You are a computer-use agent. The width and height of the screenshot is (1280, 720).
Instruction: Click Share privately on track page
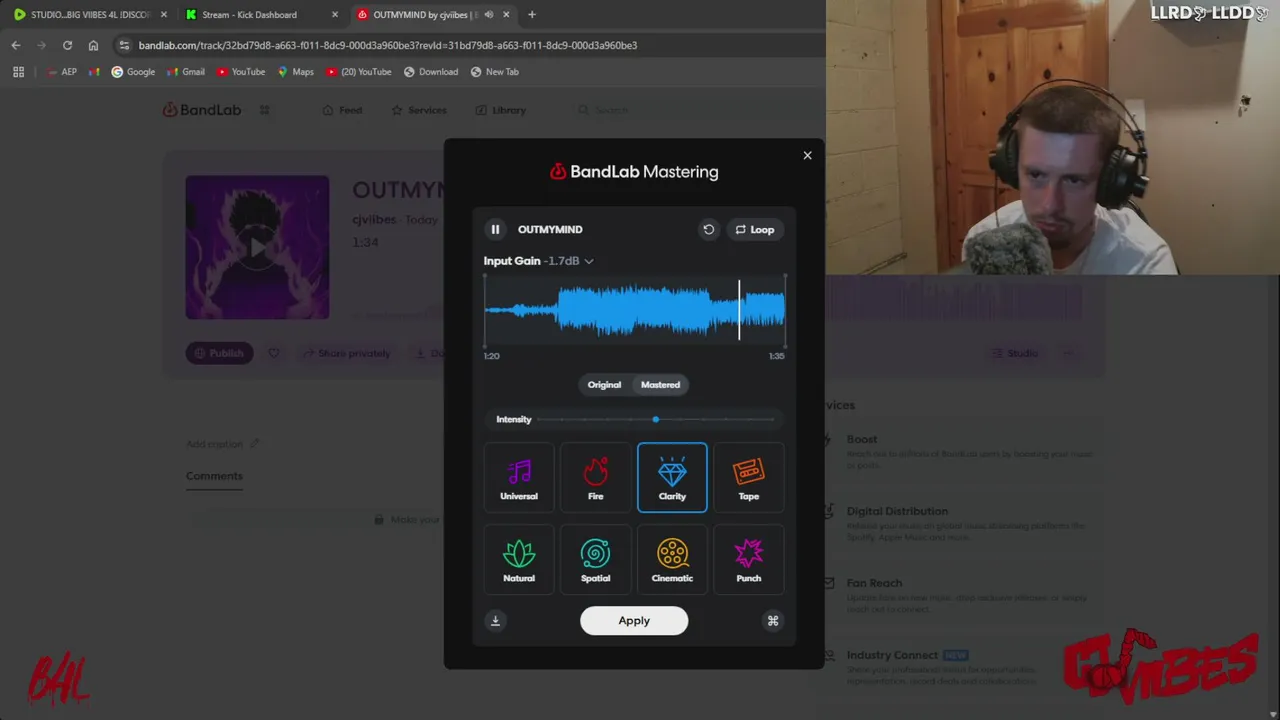(346, 353)
